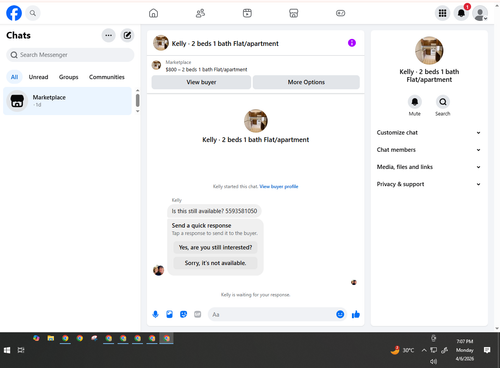This screenshot has height=368, width=500.
Task: Open Task View in the taskbar
Action: point(21,350)
